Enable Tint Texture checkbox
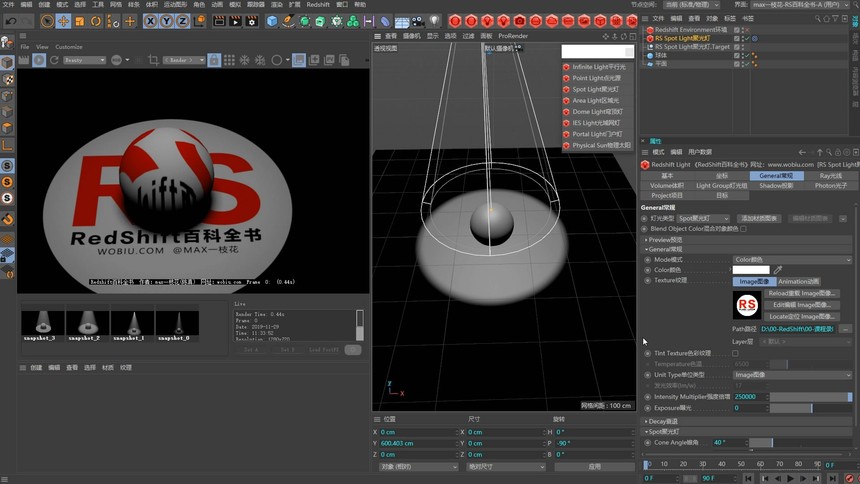 [735, 353]
